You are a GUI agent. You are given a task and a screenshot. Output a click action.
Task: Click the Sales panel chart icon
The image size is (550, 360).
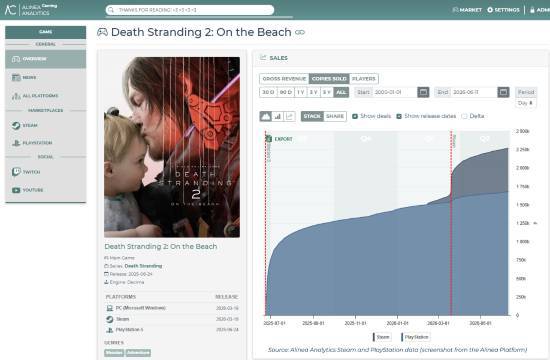(263, 58)
